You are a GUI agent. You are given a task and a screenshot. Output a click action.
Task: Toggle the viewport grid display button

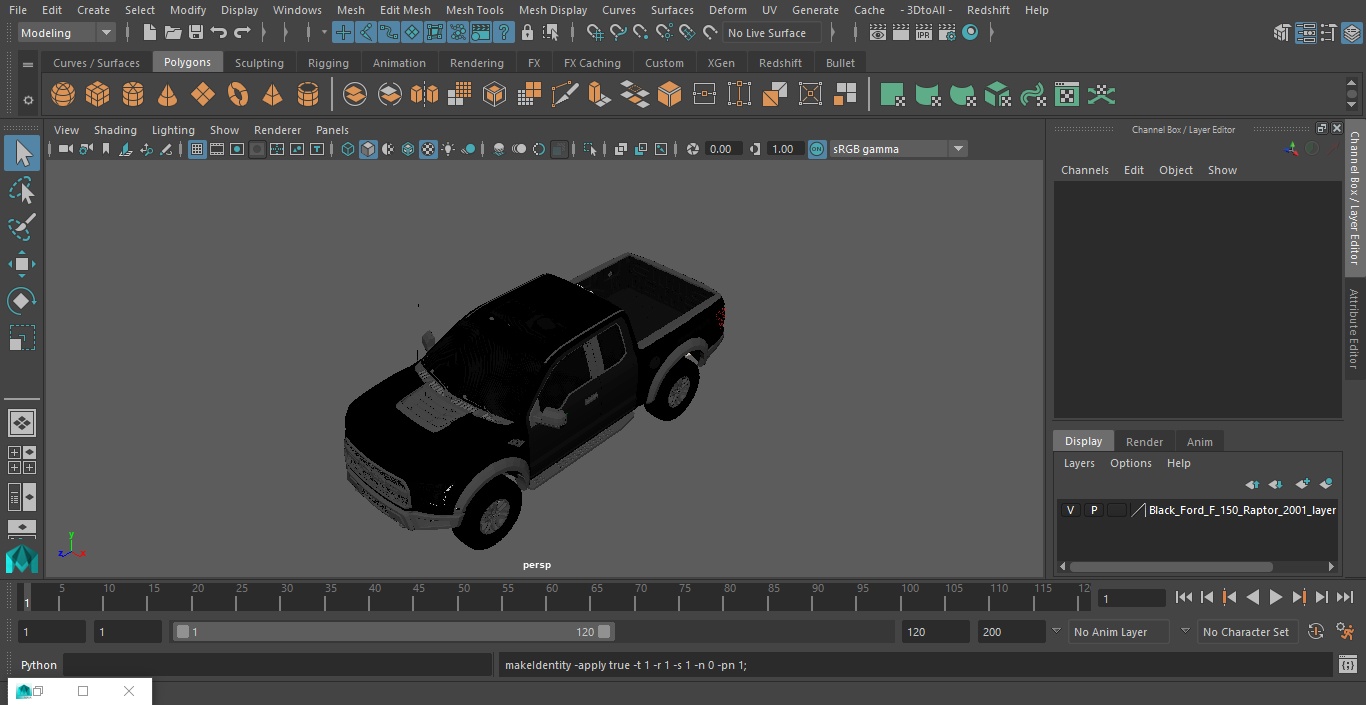[x=197, y=149]
